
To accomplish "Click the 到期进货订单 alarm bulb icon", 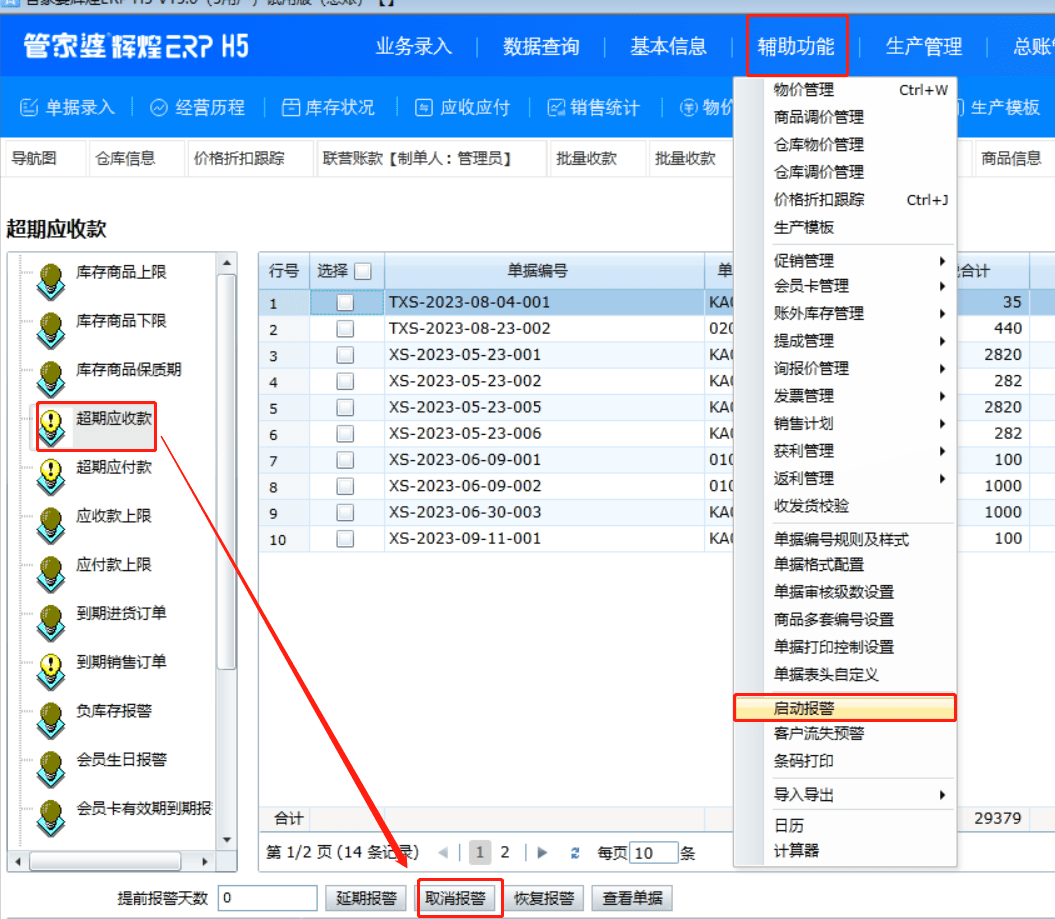I will 51,623.
